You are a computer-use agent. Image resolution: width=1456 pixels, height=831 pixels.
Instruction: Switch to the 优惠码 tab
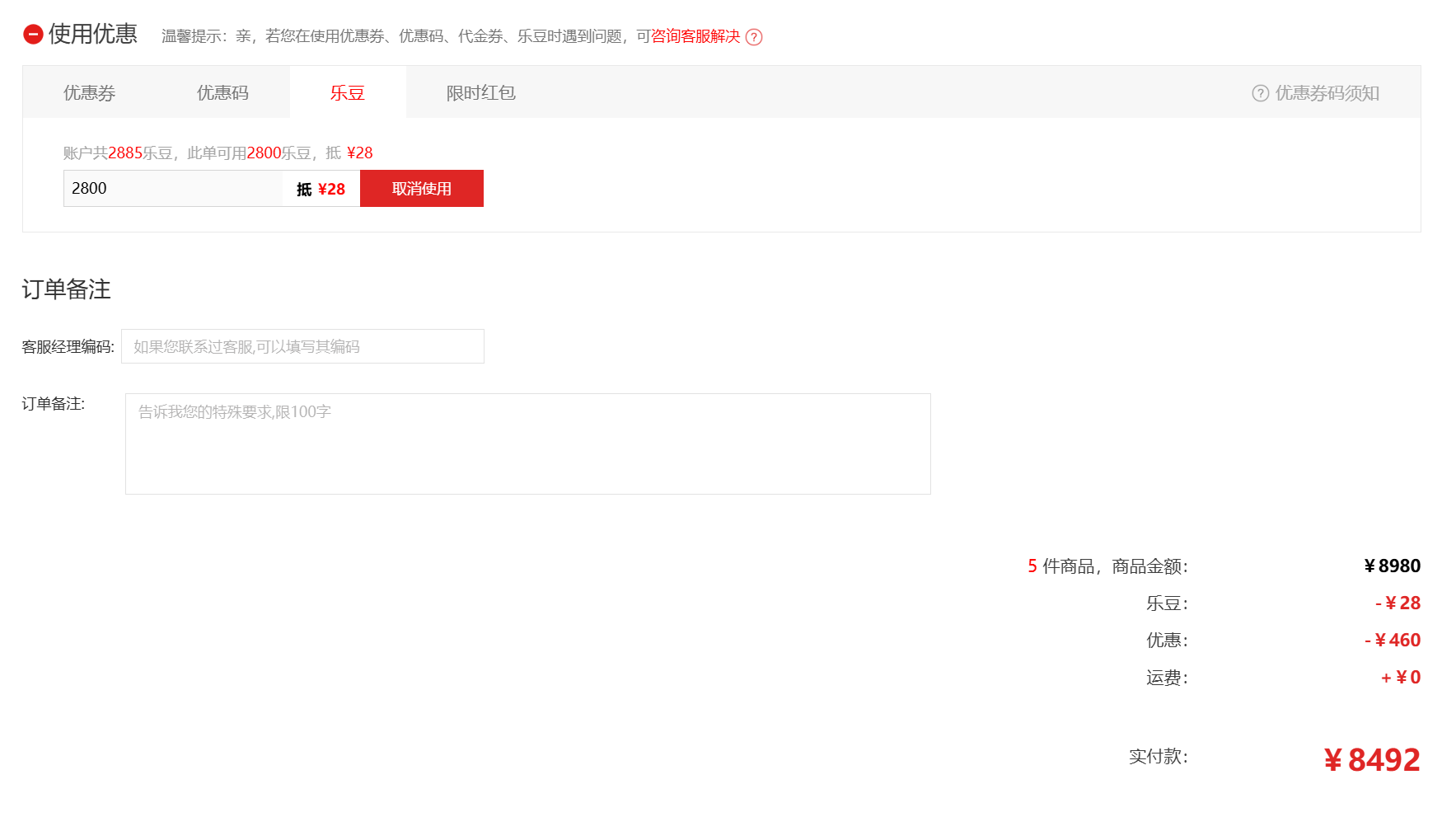pyautogui.click(x=222, y=92)
